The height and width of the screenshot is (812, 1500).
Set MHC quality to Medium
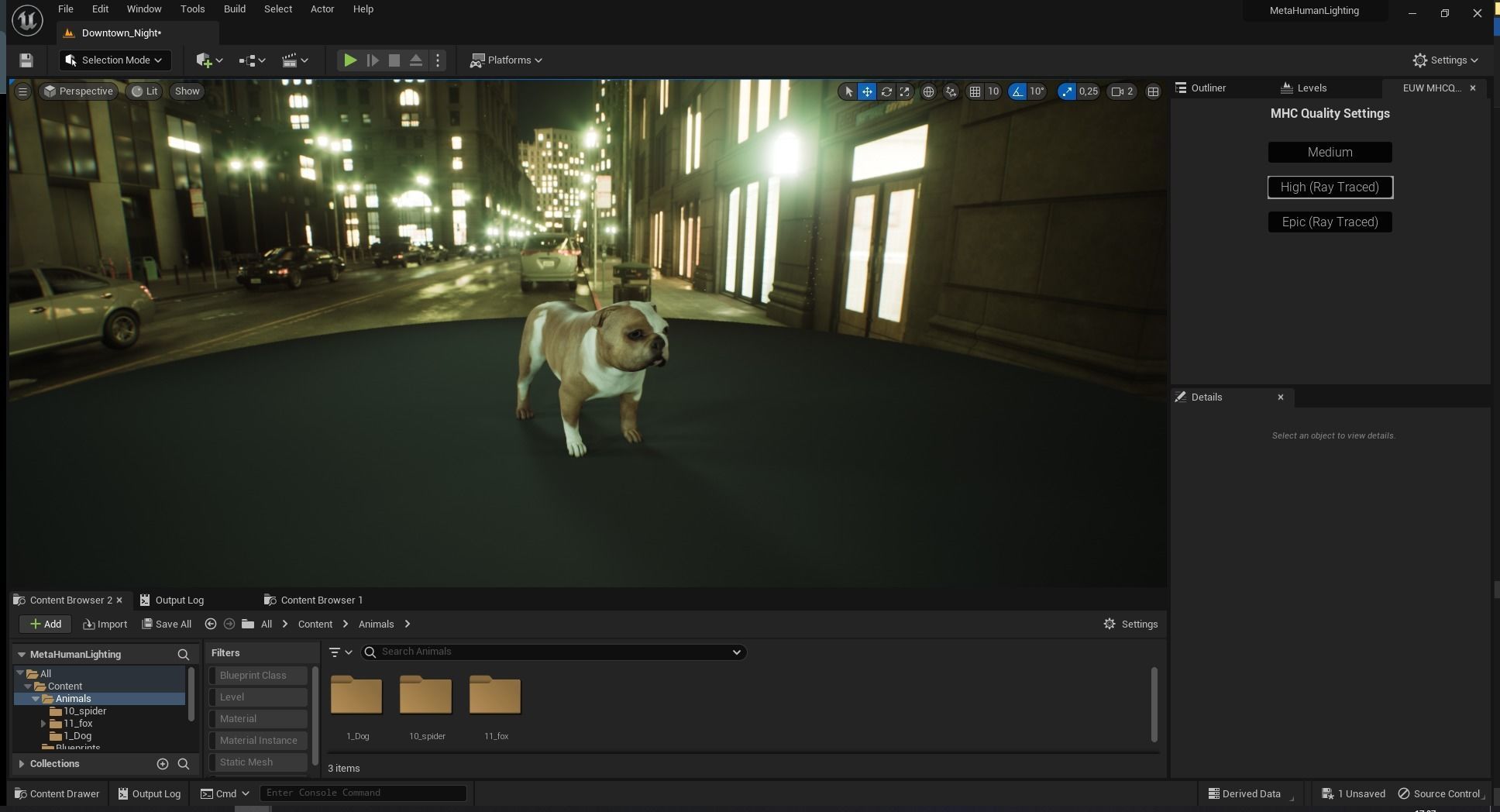pyautogui.click(x=1330, y=153)
